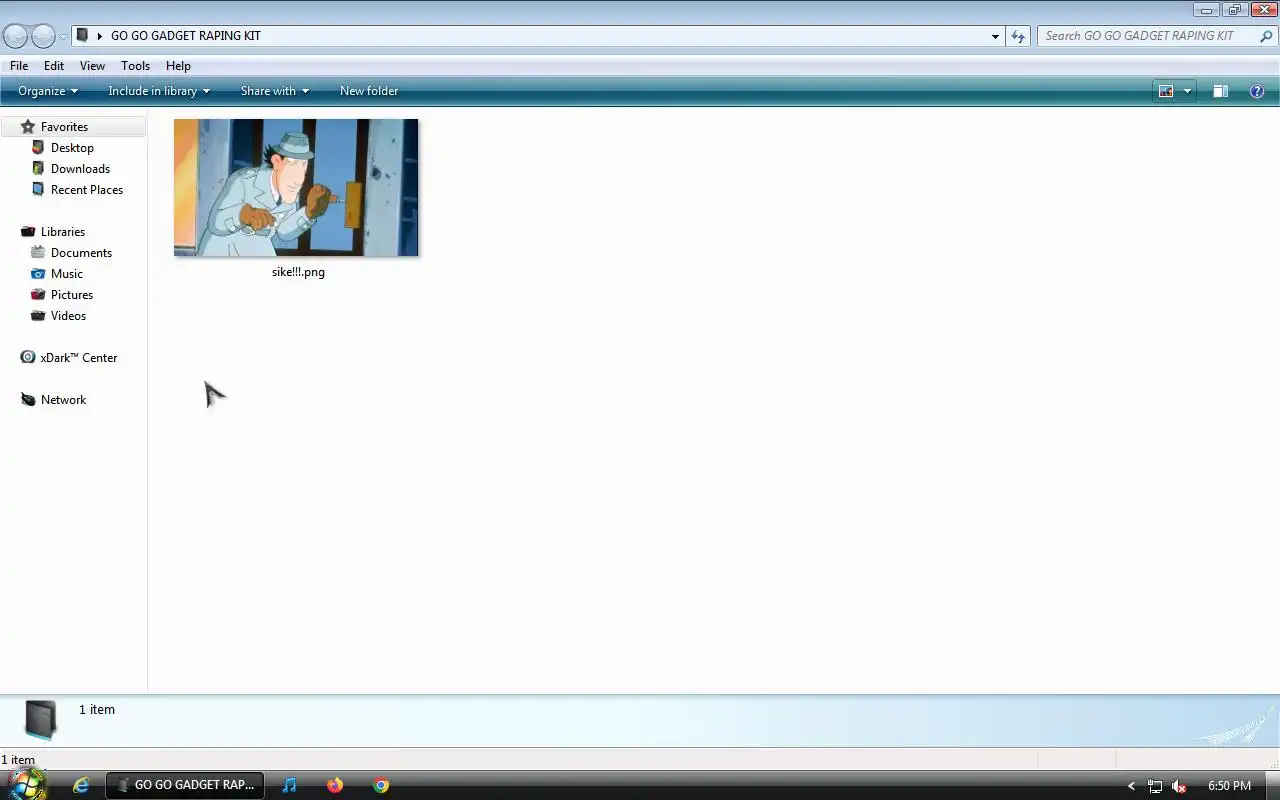Open the view options dropdown arrow
Screen dimensions: 1280x800
1187,91
